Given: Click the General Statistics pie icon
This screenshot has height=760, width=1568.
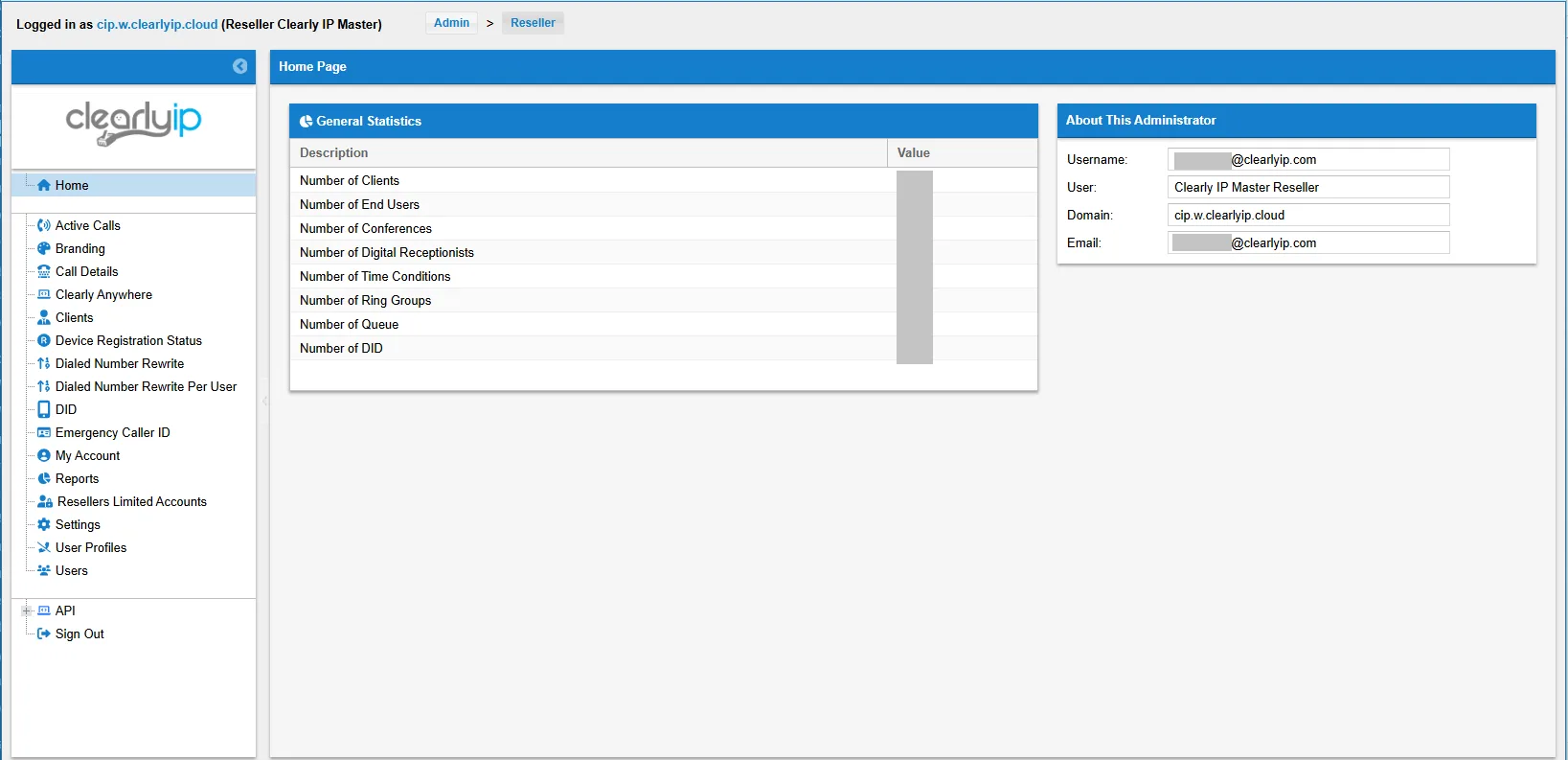Looking at the screenshot, I should (x=307, y=122).
